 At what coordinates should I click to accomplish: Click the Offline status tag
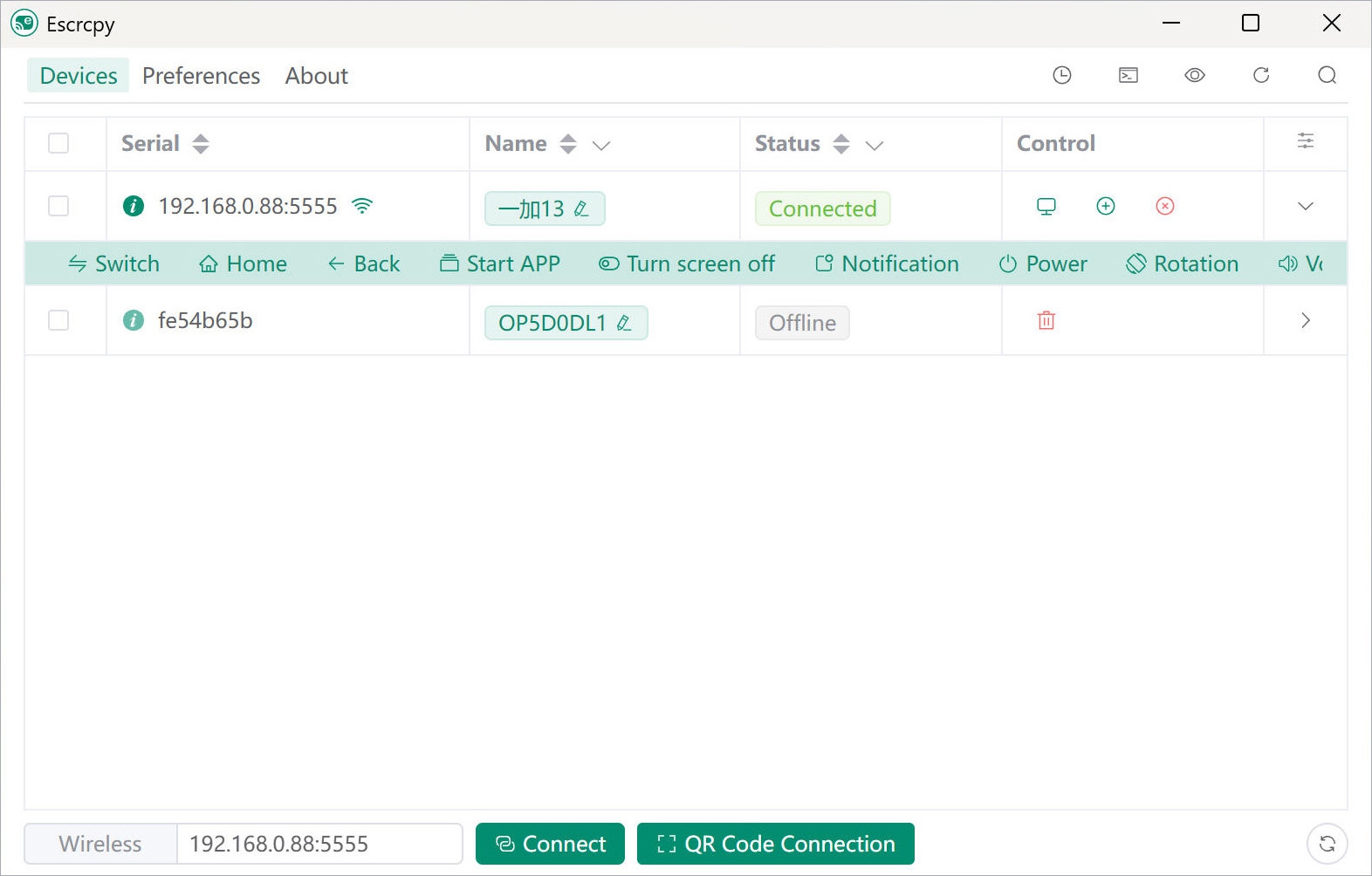pyautogui.click(x=802, y=323)
